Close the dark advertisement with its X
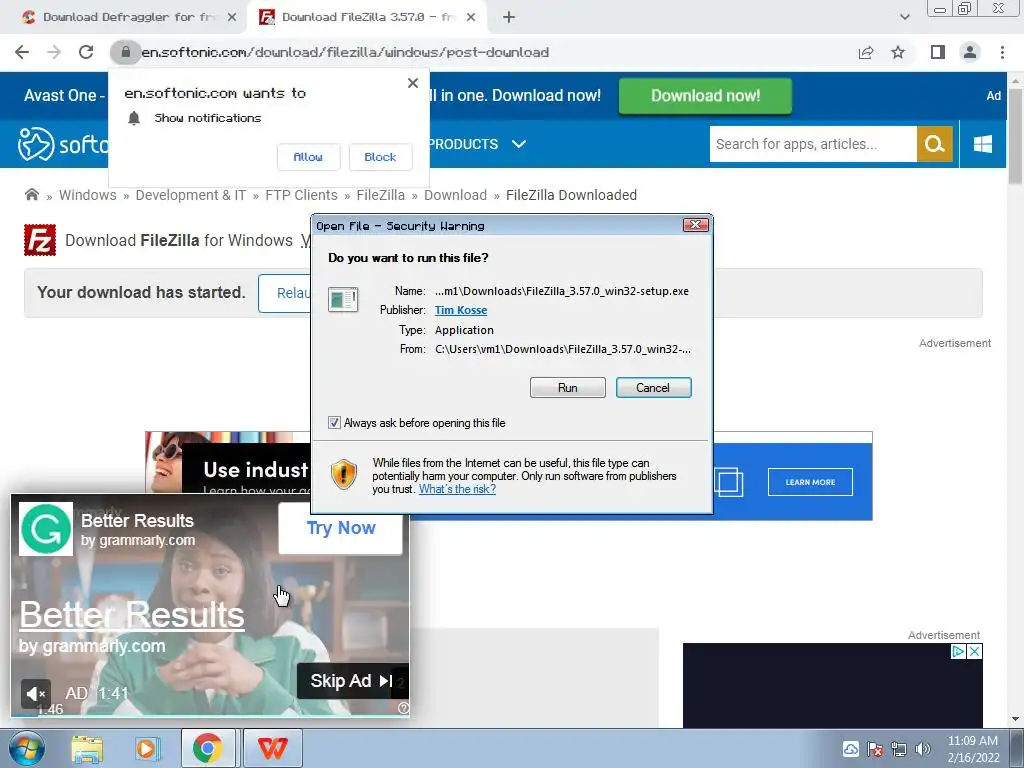The image size is (1024, 768). coord(974,651)
